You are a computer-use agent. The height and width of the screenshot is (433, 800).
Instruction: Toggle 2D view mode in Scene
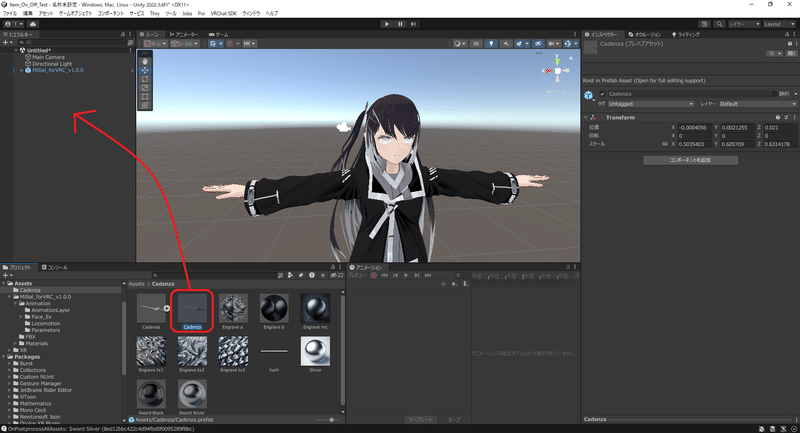[x=476, y=44]
